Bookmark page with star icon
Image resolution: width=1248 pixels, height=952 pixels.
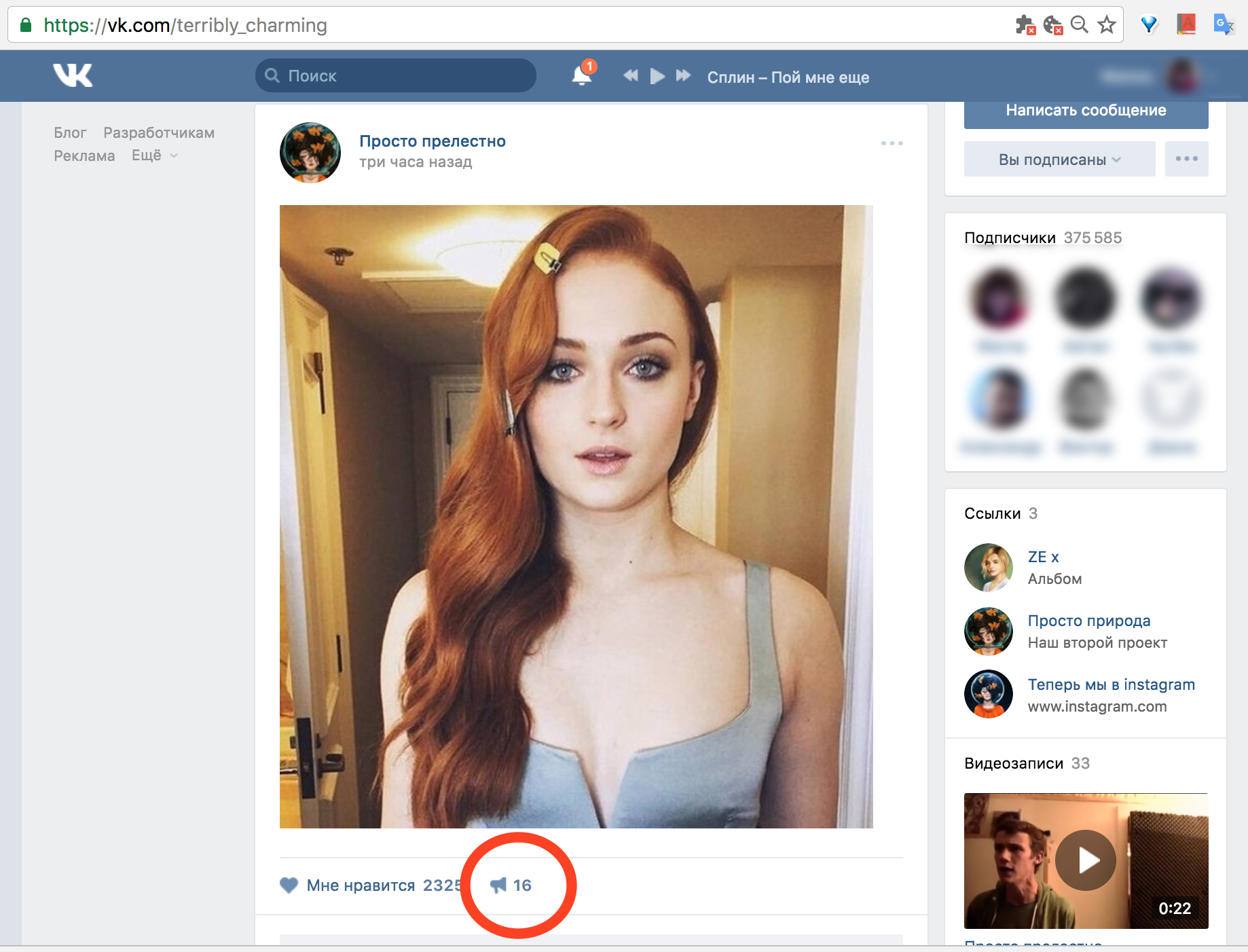pyautogui.click(x=1107, y=25)
